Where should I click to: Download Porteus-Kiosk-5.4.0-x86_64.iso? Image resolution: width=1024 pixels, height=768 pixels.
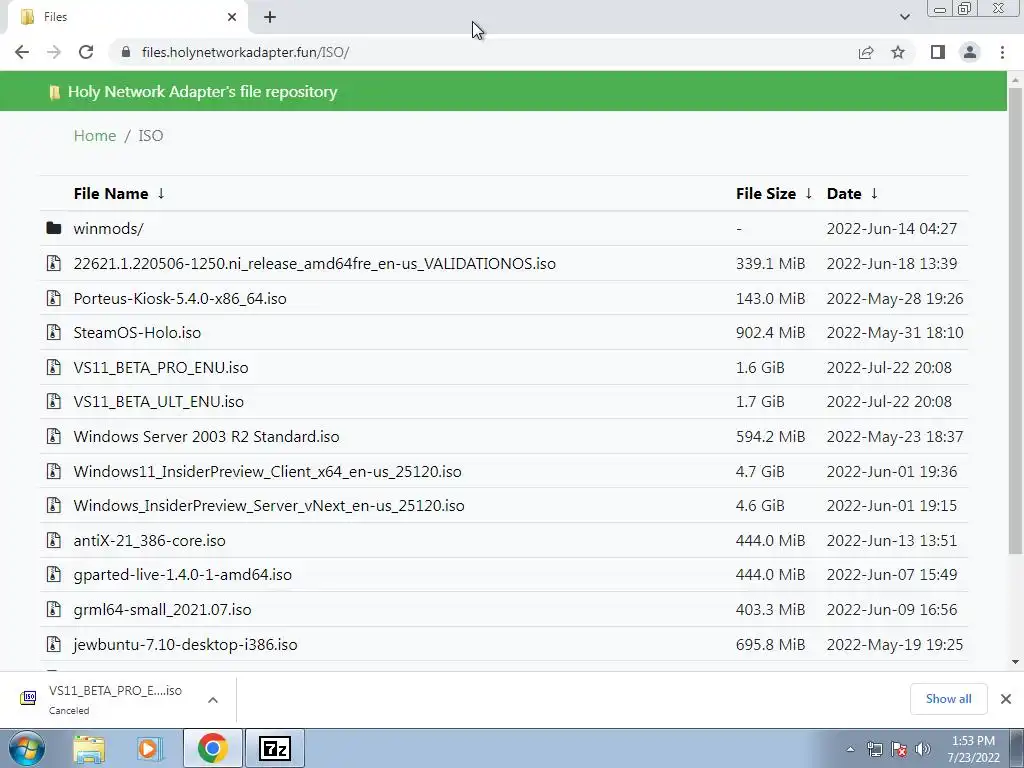coord(180,298)
